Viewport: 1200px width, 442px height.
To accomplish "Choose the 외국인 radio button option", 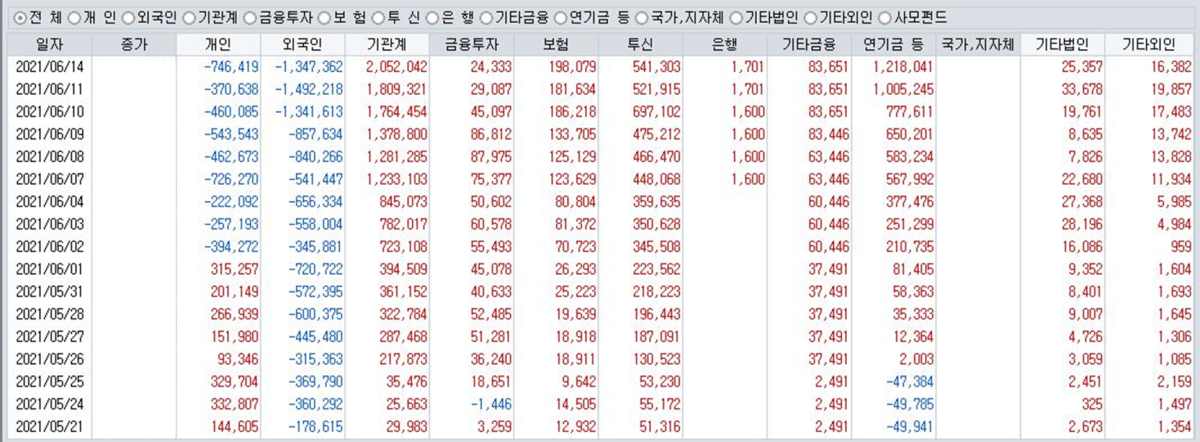I will click(128, 17).
